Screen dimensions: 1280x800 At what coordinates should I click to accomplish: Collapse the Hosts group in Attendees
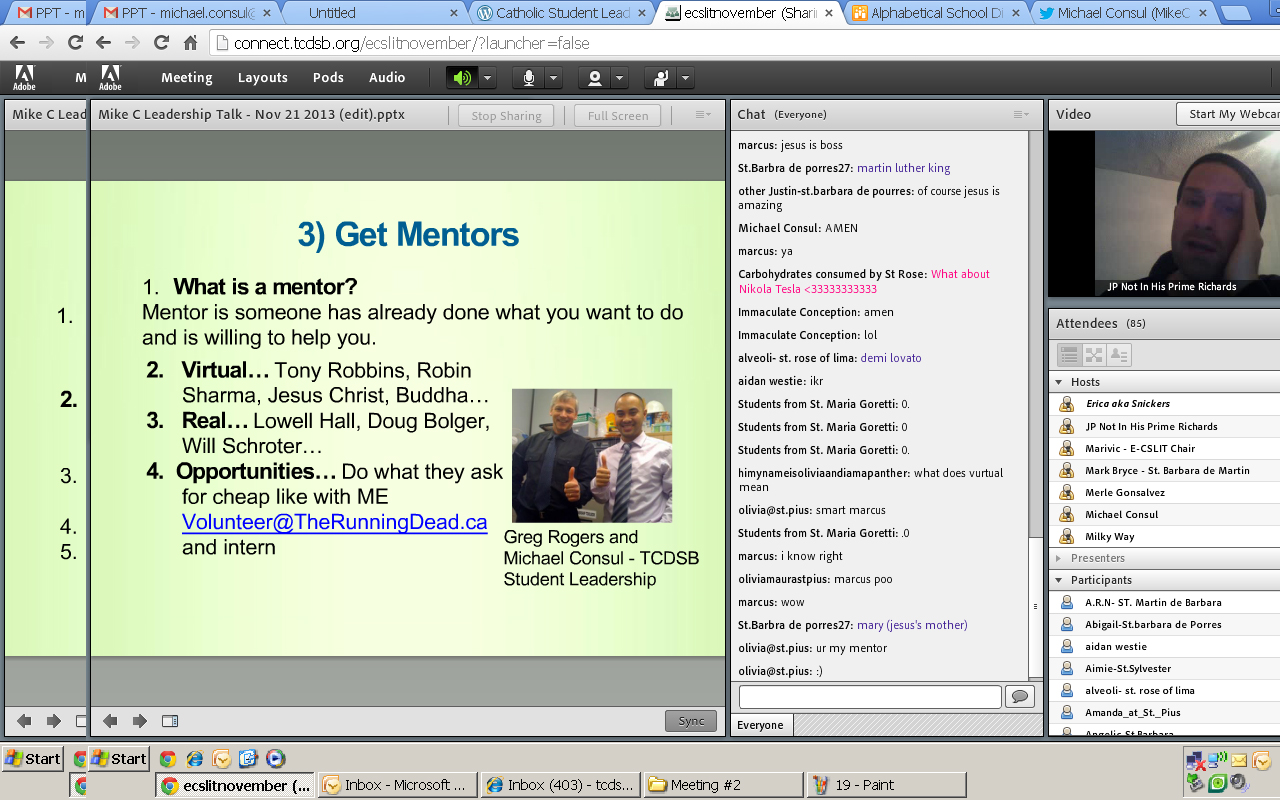click(1059, 382)
